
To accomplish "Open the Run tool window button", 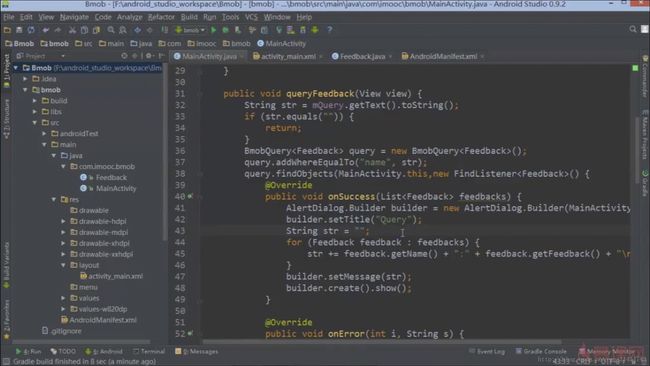I will [x=28, y=351].
